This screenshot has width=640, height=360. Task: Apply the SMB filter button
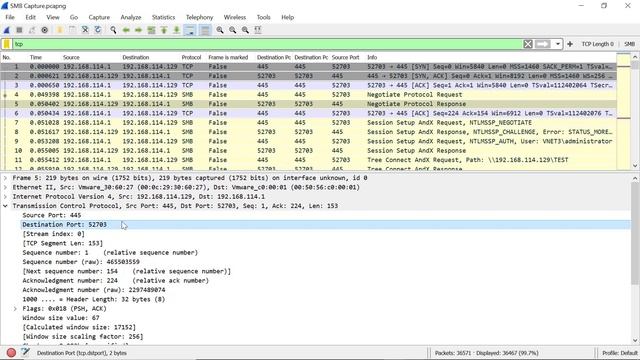tap(629, 44)
